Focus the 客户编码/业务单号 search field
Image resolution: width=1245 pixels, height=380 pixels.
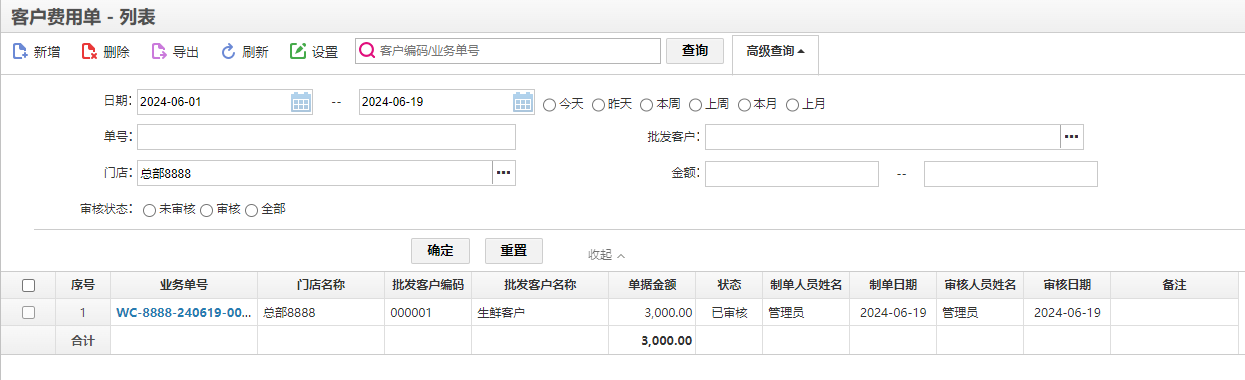coord(508,51)
